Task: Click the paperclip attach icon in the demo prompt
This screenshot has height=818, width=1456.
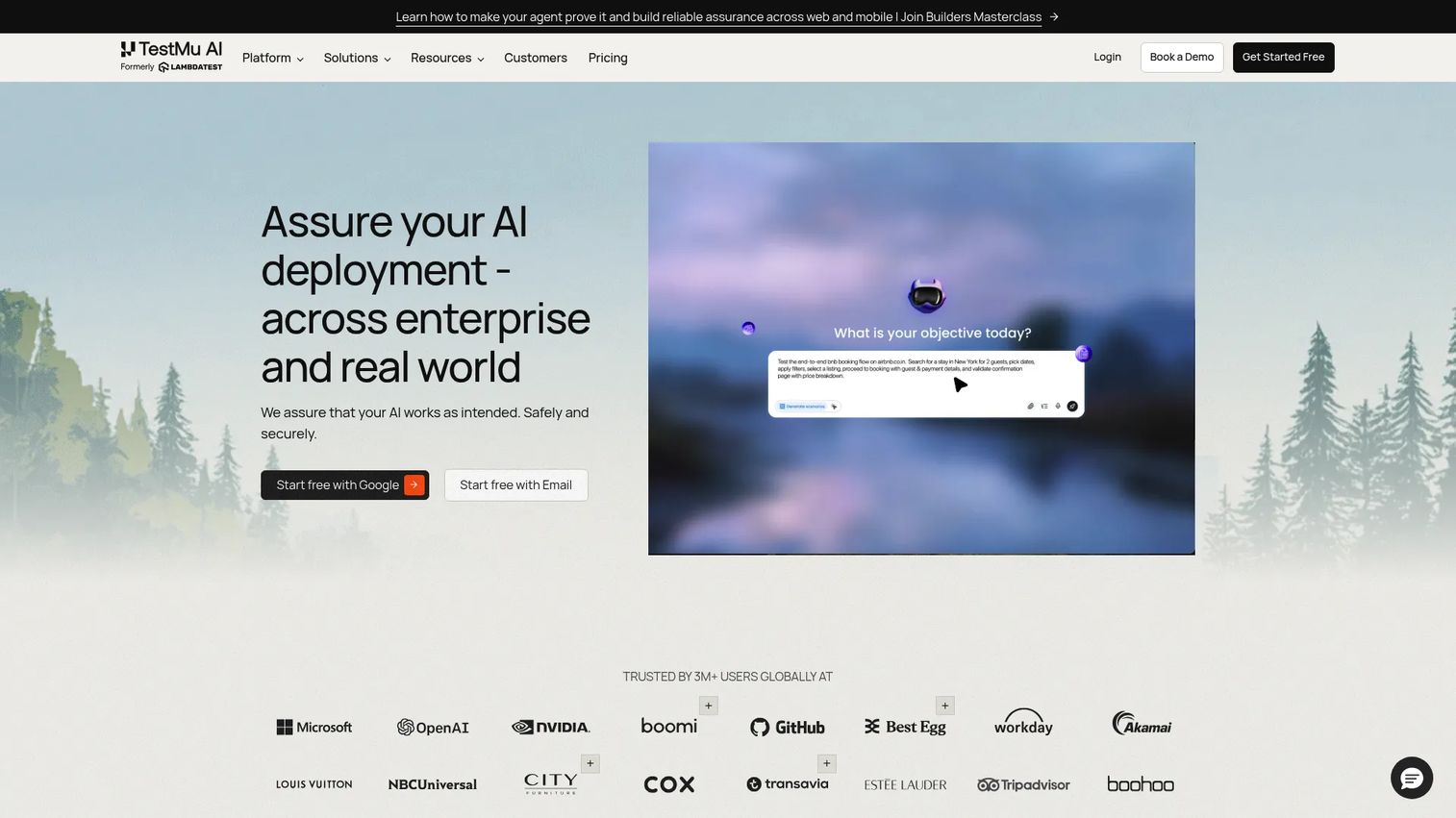Action: pos(1030,406)
